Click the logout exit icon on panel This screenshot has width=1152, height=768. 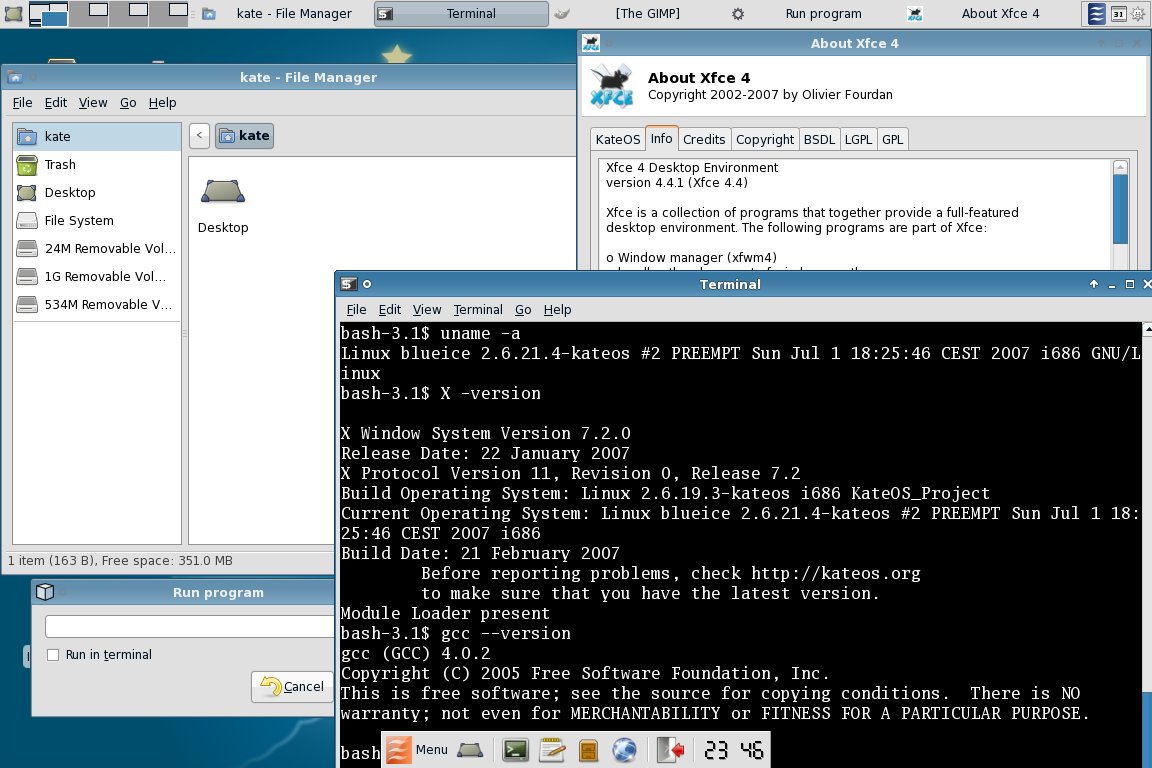click(671, 750)
